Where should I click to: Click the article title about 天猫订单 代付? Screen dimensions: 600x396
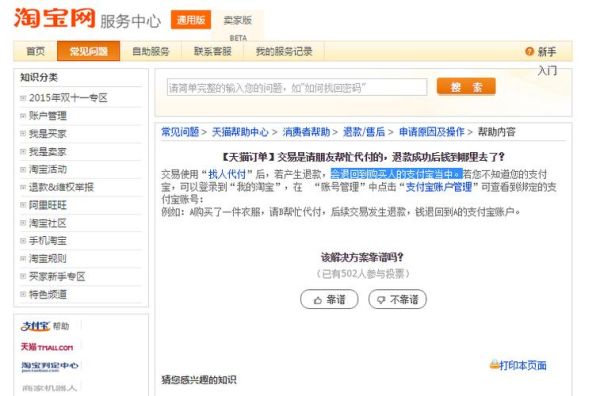(x=363, y=156)
